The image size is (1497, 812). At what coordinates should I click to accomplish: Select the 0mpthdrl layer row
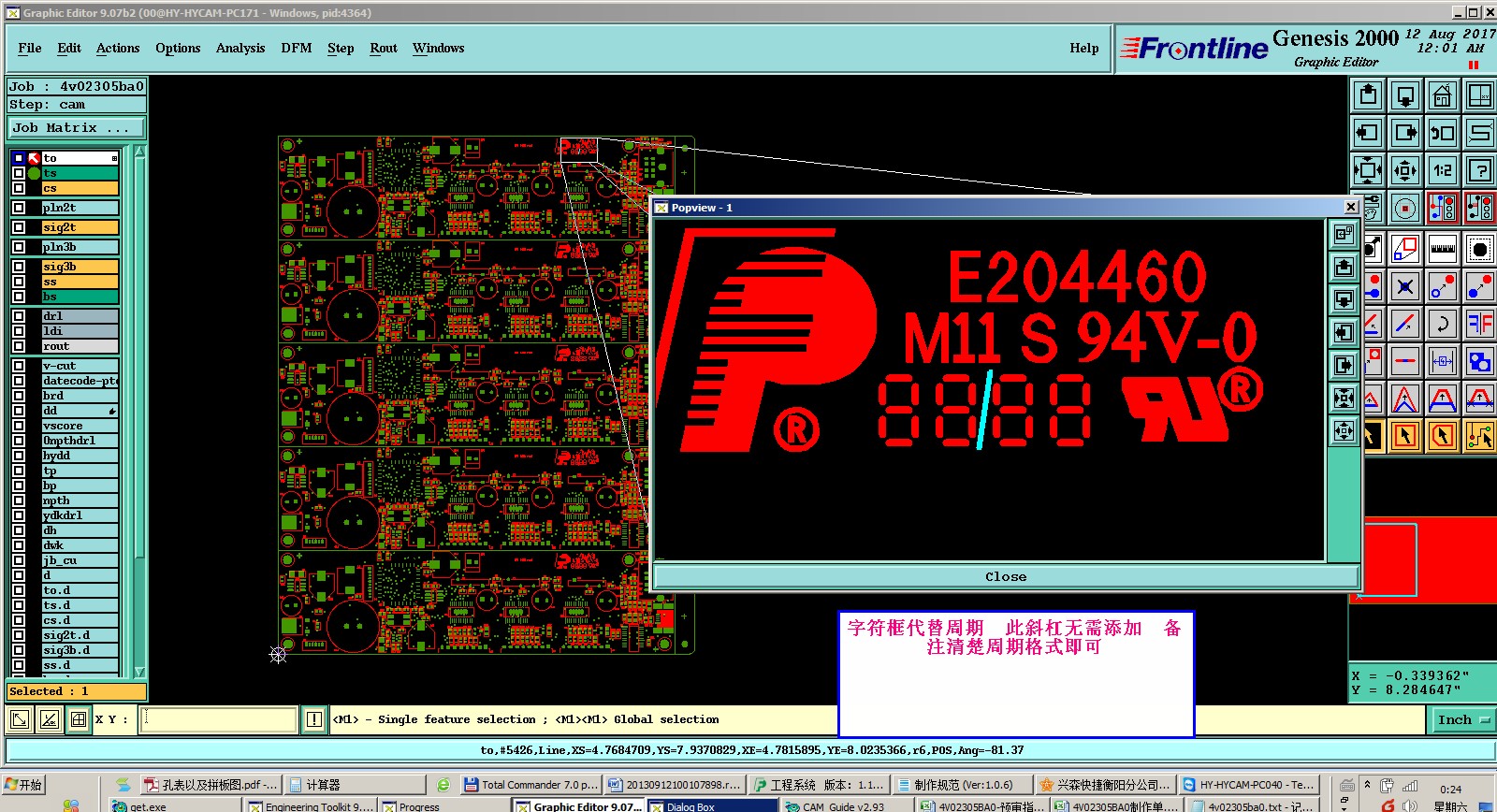[x=80, y=441]
